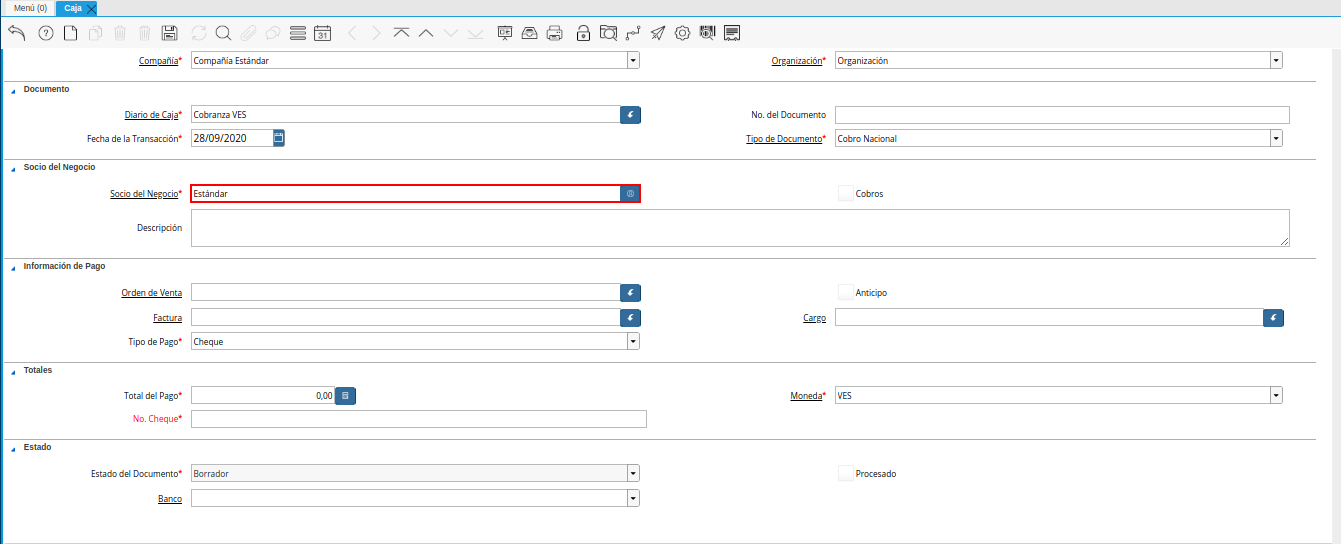Image resolution: width=1341 pixels, height=544 pixels.
Task: Open the Tipo de Documento dropdown
Action: click(x=1275, y=139)
